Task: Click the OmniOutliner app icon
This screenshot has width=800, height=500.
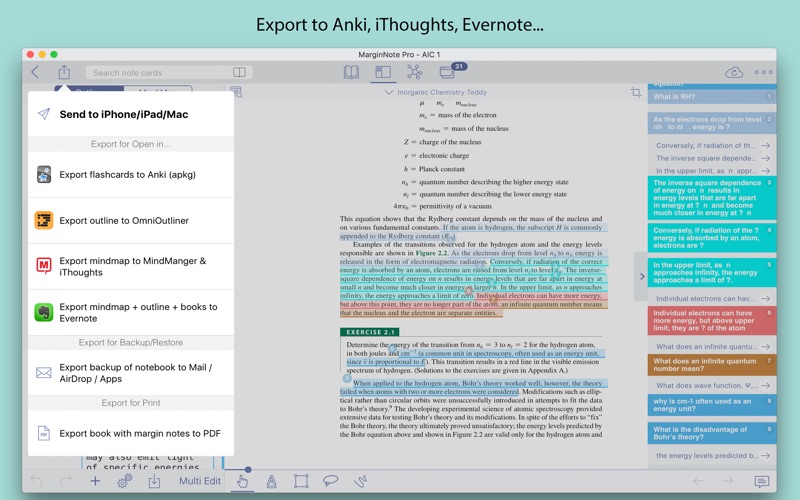Action: [44, 220]
